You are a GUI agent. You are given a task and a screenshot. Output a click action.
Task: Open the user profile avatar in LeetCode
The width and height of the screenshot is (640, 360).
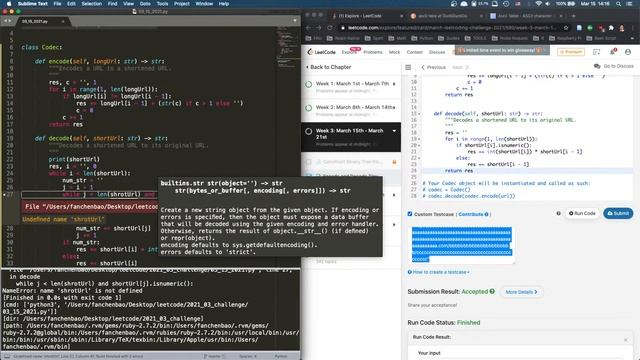(x=628, y=52)
